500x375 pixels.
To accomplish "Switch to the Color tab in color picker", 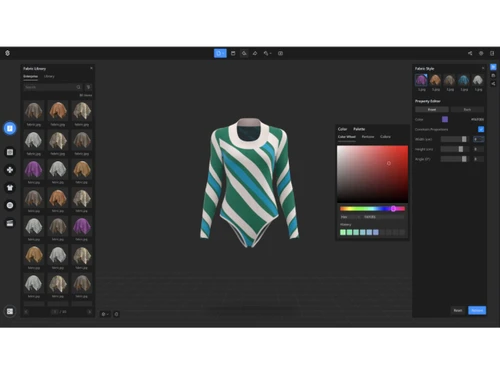I will (x=342, y=129).
